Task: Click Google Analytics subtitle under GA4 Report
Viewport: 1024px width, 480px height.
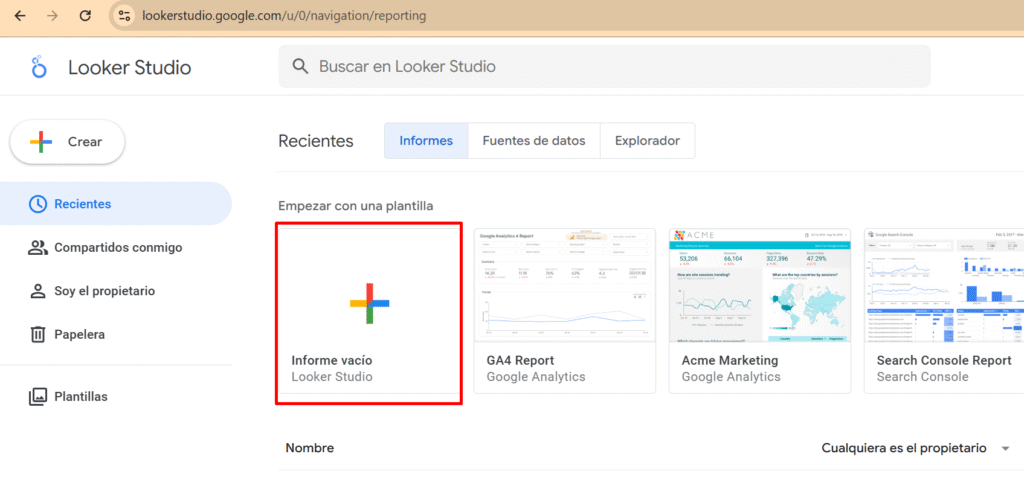Action: click(x=536, y=377)
